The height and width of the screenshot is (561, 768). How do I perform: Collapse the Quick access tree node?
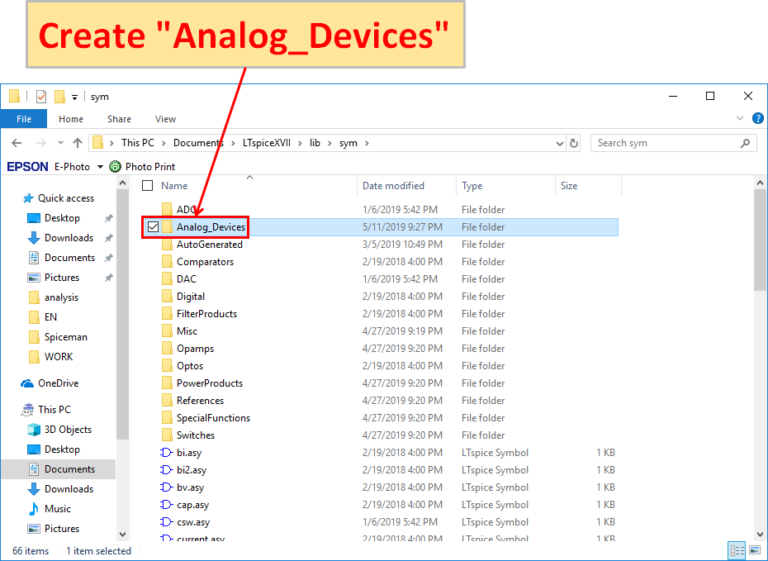click(13, 198)
